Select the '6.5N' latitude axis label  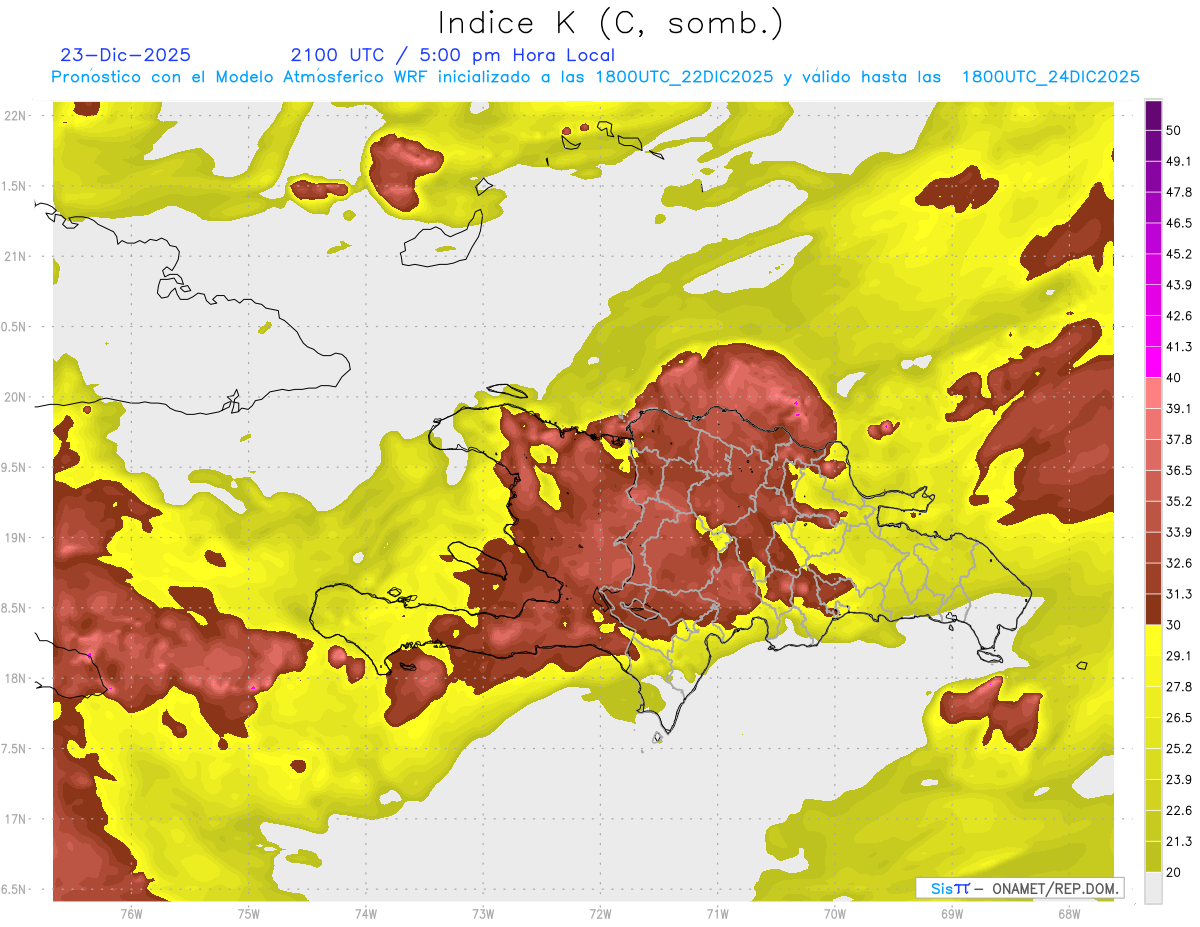(15, 890)
